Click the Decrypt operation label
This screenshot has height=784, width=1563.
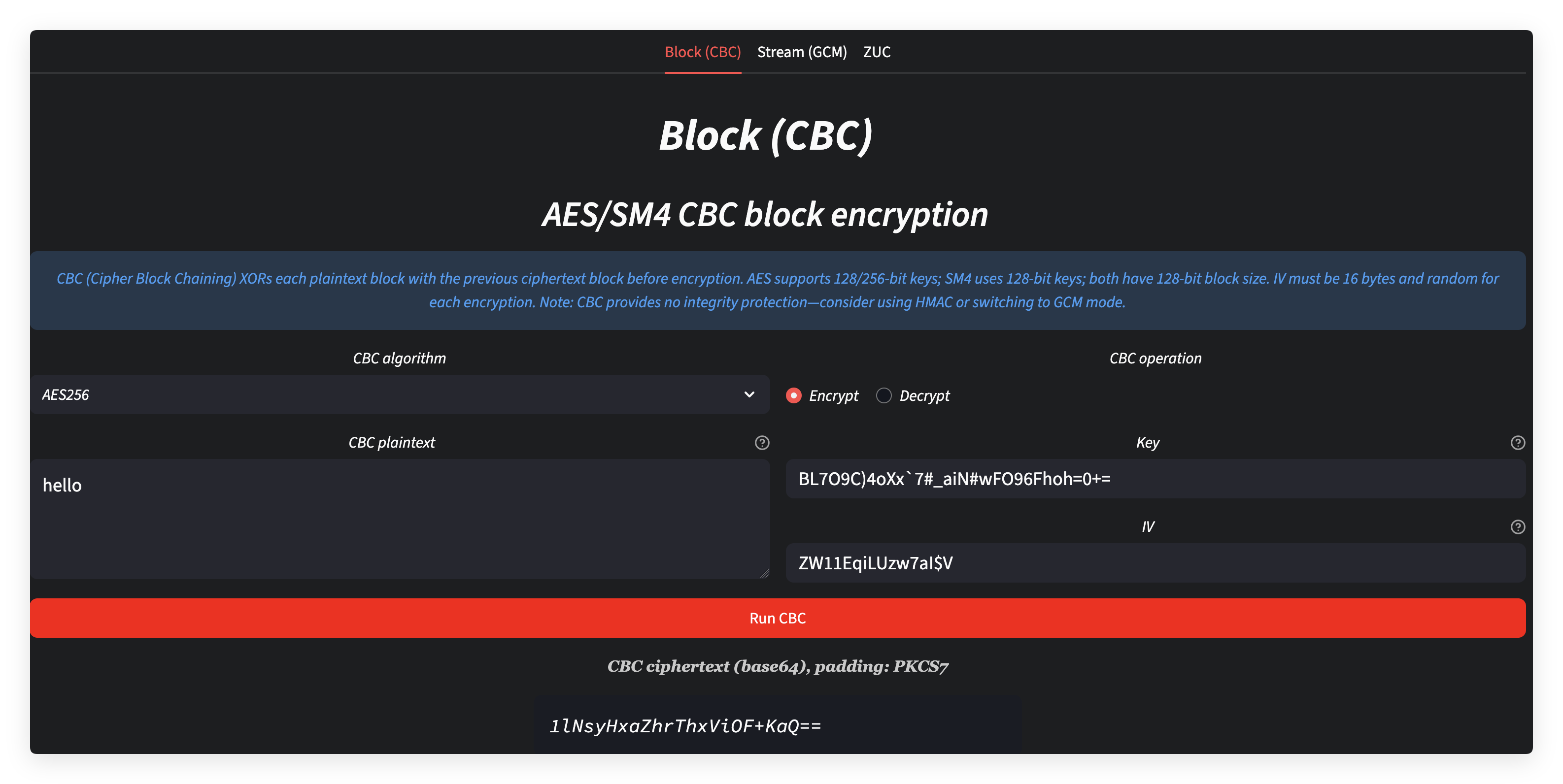(x=924, y=396)
